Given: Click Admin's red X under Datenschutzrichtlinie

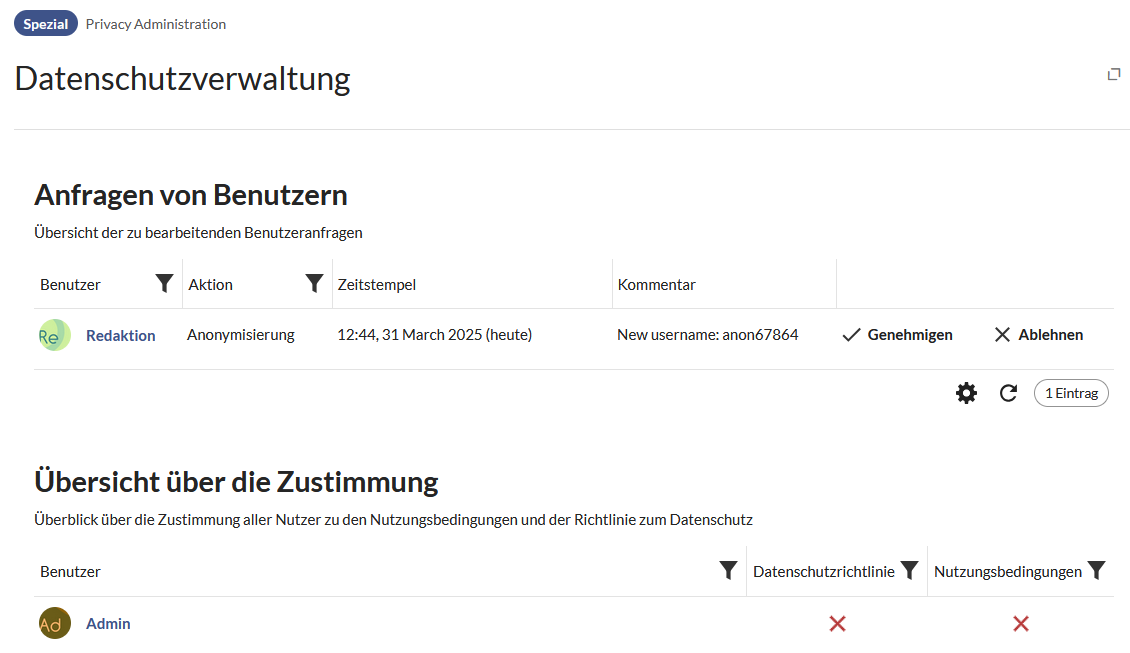Looking at the screenshot, I should click(837, 623).
